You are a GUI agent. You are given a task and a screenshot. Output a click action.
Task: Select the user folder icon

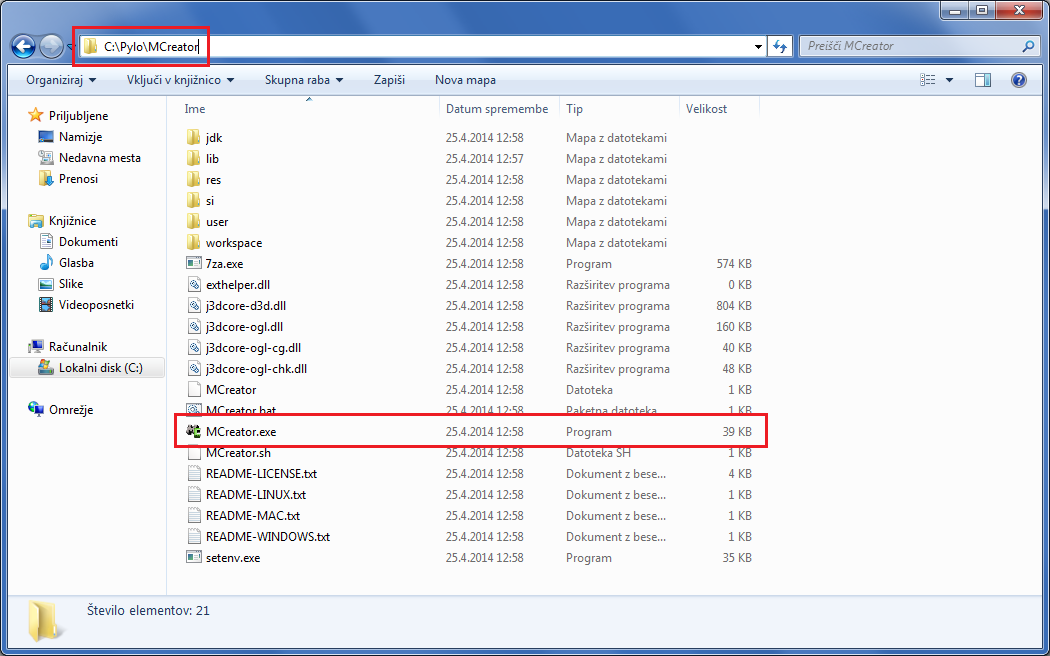coord(194,222)
